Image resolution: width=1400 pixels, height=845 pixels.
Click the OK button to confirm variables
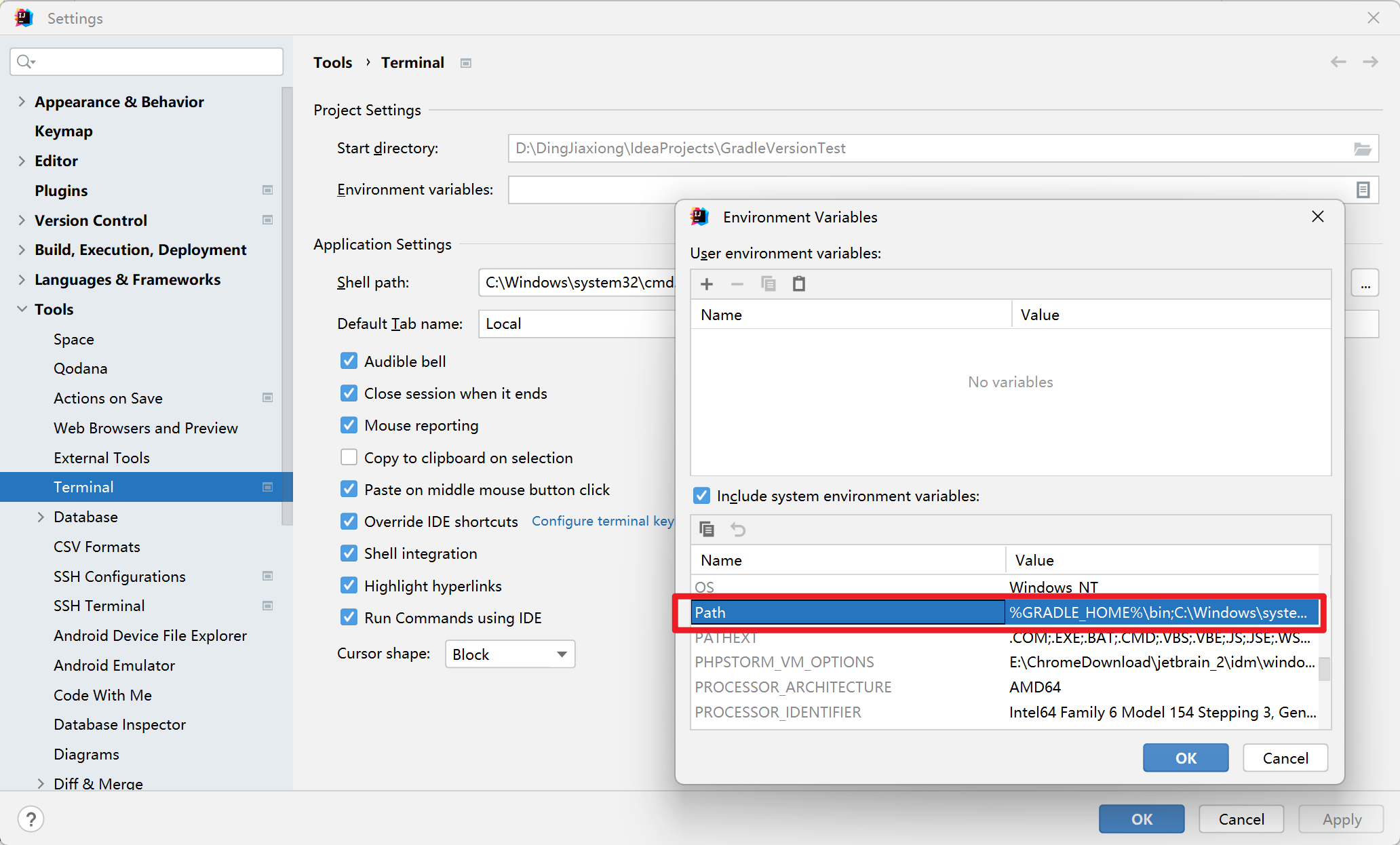tap(1185, 758)
